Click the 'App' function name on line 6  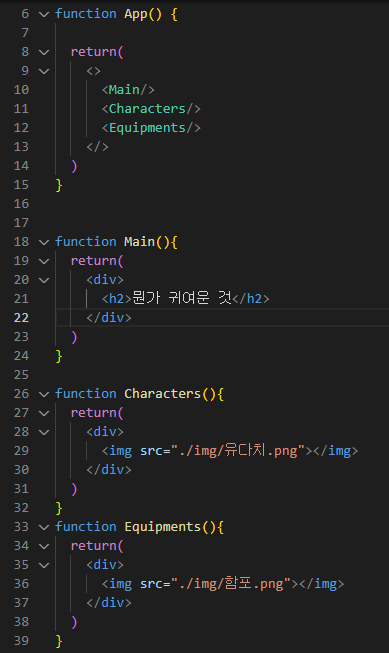[x=136, y=15]
